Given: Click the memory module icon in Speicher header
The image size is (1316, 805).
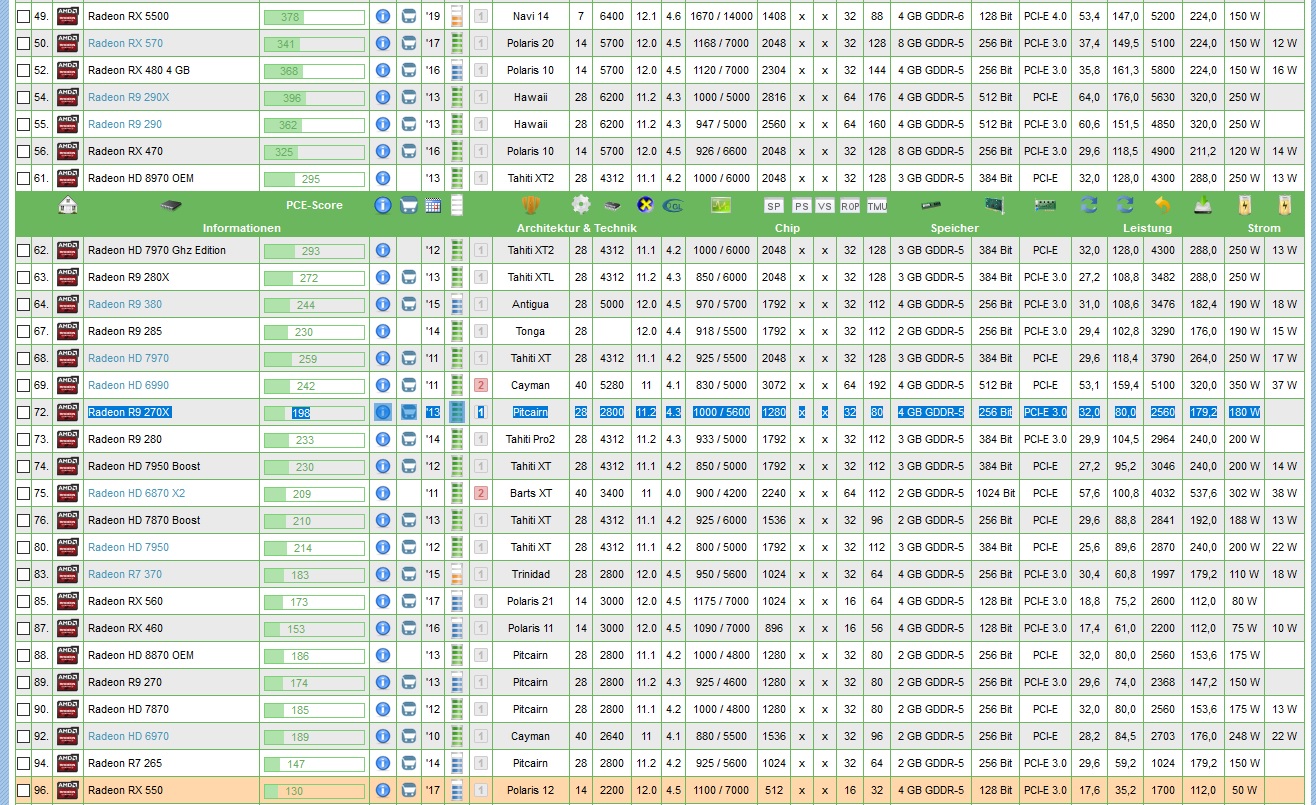Looking at the screenshot, I should click(931, 205).
